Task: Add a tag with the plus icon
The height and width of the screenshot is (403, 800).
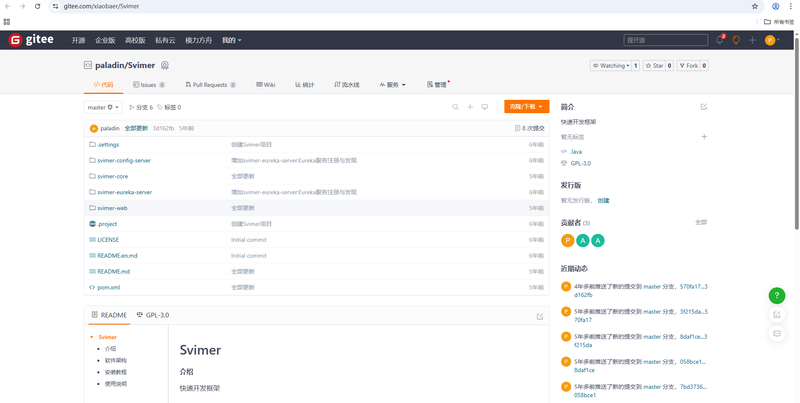Action: click(704, 137)
